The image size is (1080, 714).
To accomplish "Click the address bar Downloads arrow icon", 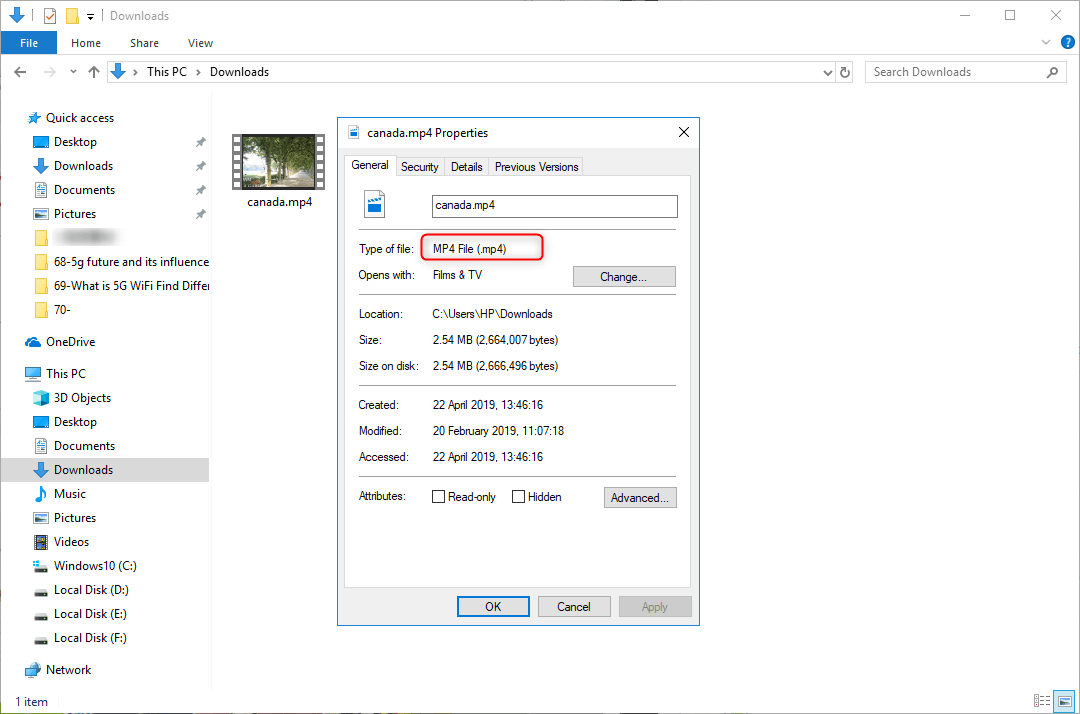I will click(118, 72).
